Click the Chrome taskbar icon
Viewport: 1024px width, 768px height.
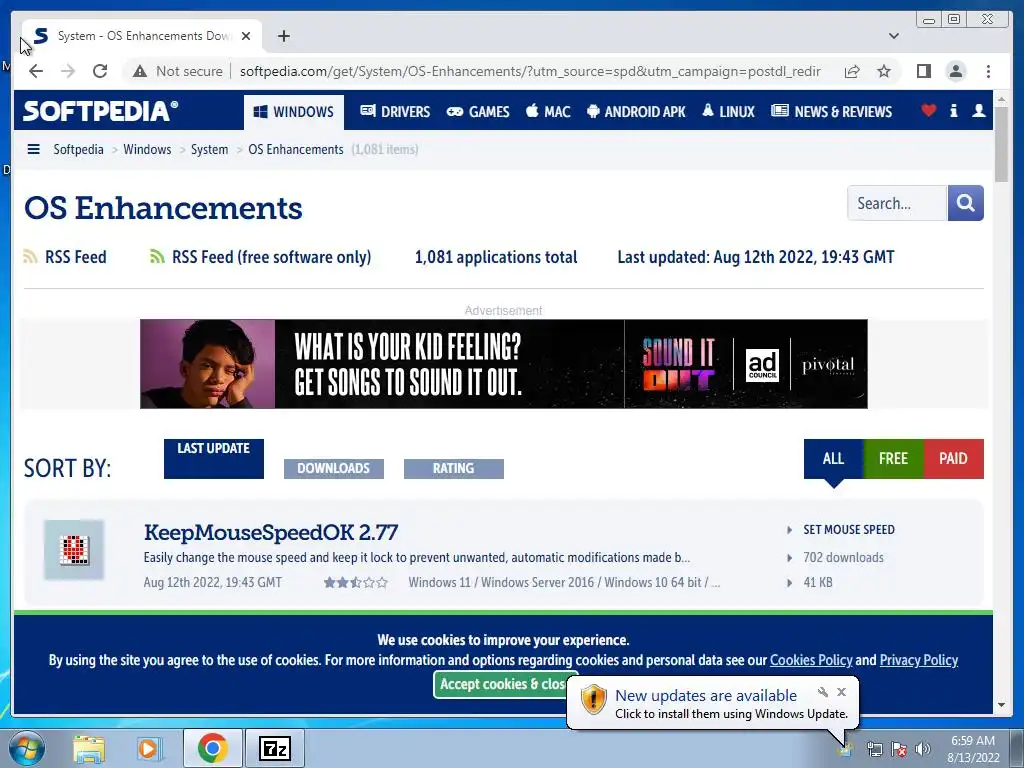pos(212,748)
